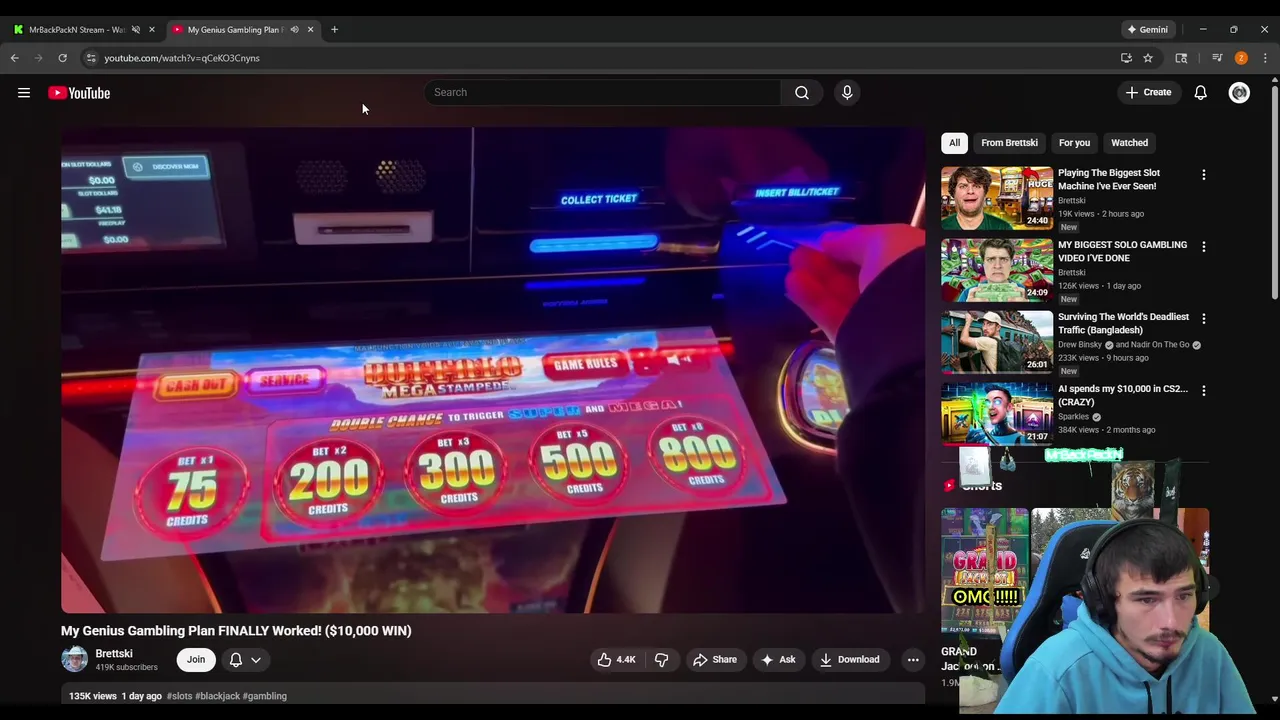Click the install/cast icon in address bar
Image resolution: width=1280 pixels, height=720 pixels.
click(x=1126, y=58)
